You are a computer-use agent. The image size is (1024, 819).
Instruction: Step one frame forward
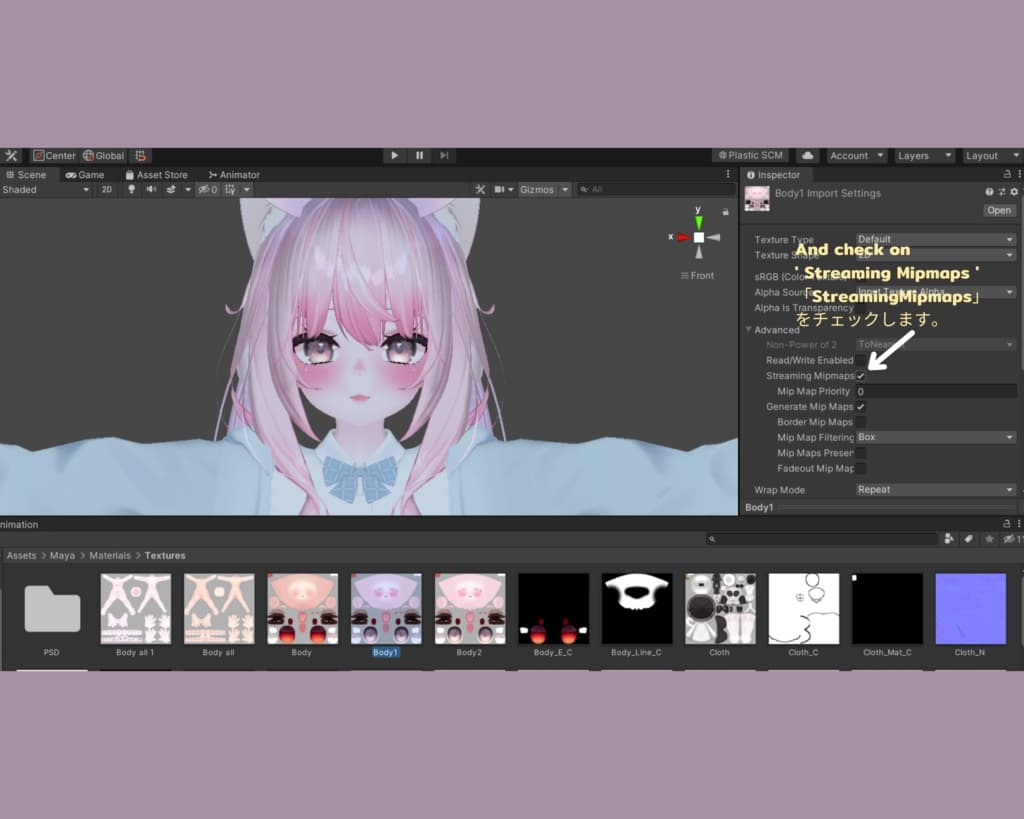[444, 155]
